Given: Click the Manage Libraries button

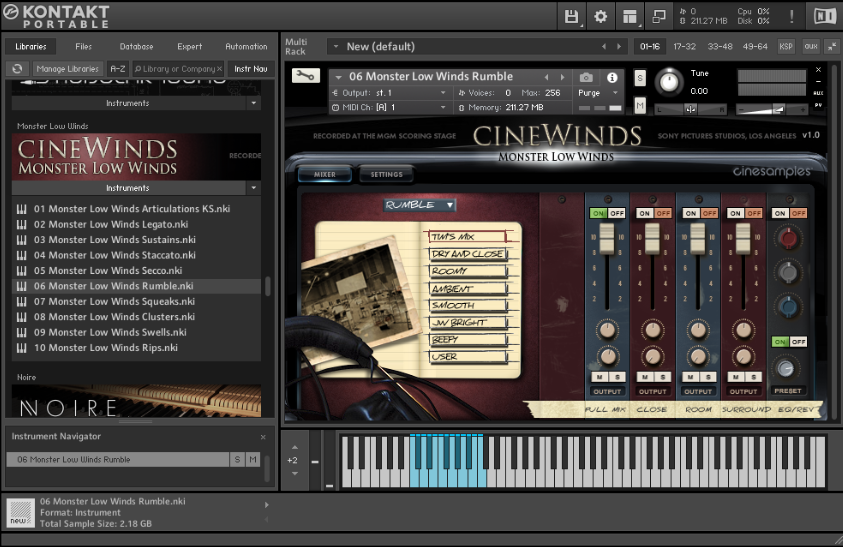Looking at the screenshot, I should (68, 69).
